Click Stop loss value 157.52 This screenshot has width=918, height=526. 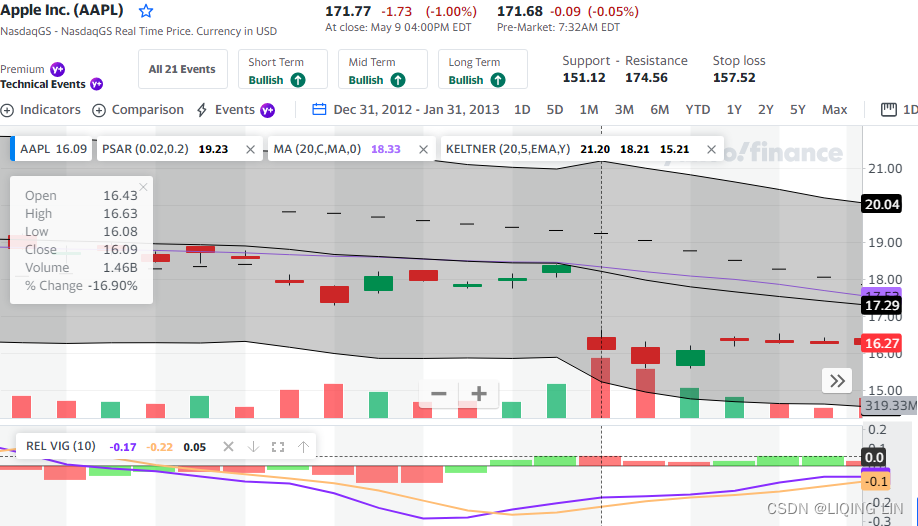734,78
